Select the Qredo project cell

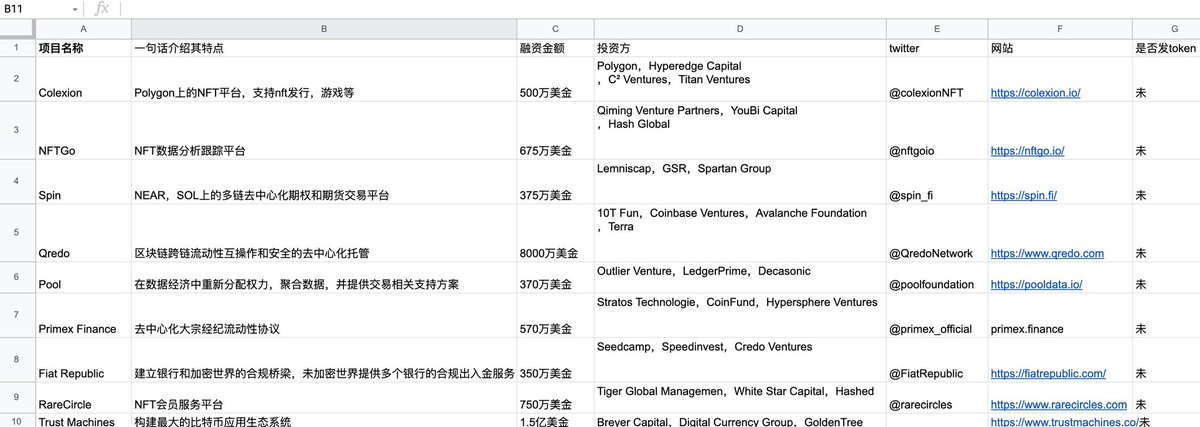(82, 233)
